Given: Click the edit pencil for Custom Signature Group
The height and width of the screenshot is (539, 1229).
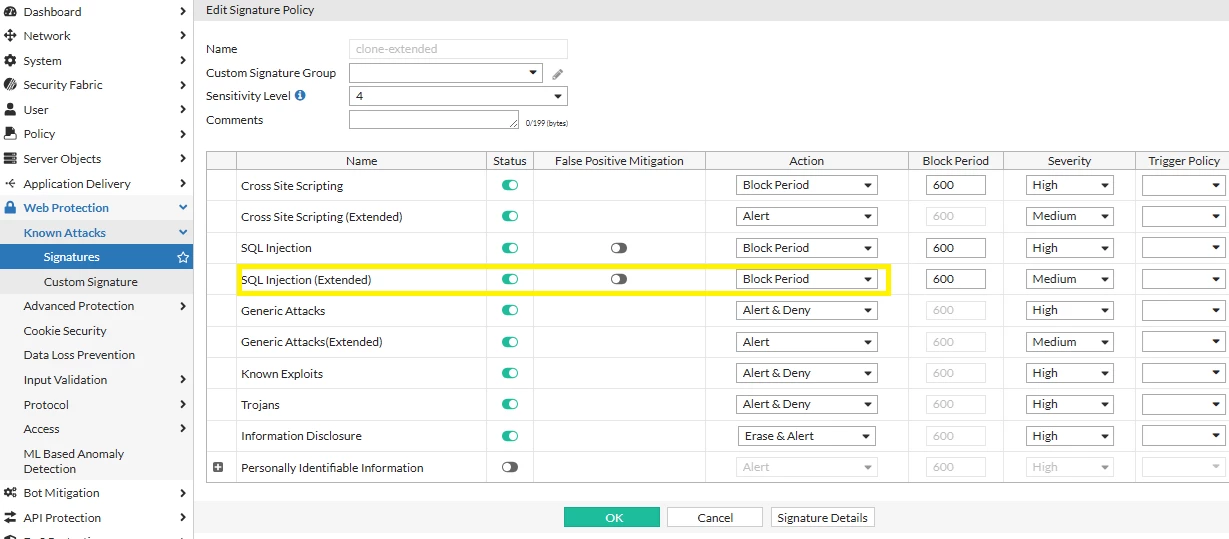Looking at the screenshot, I should click(x=558, y=74).
